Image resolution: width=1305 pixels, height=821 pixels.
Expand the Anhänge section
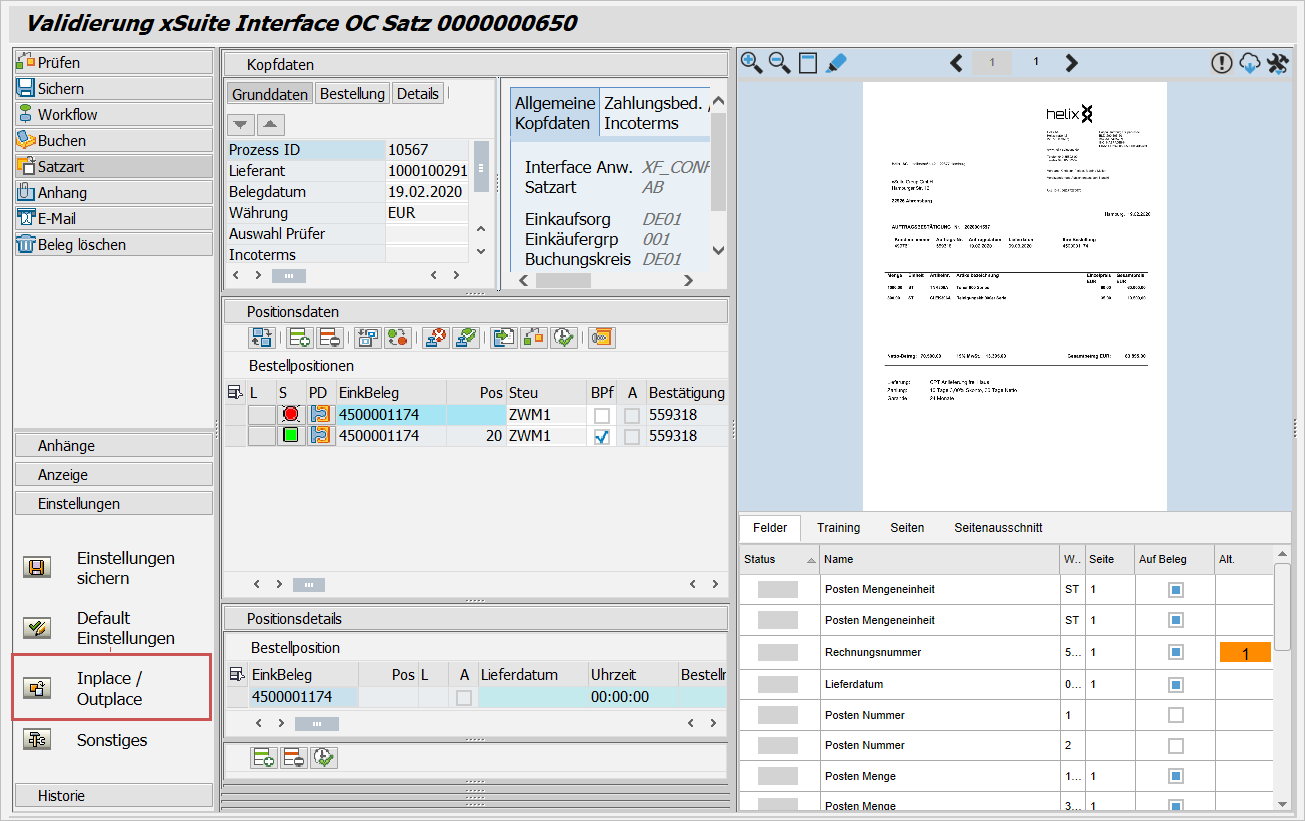pos(114,446)
